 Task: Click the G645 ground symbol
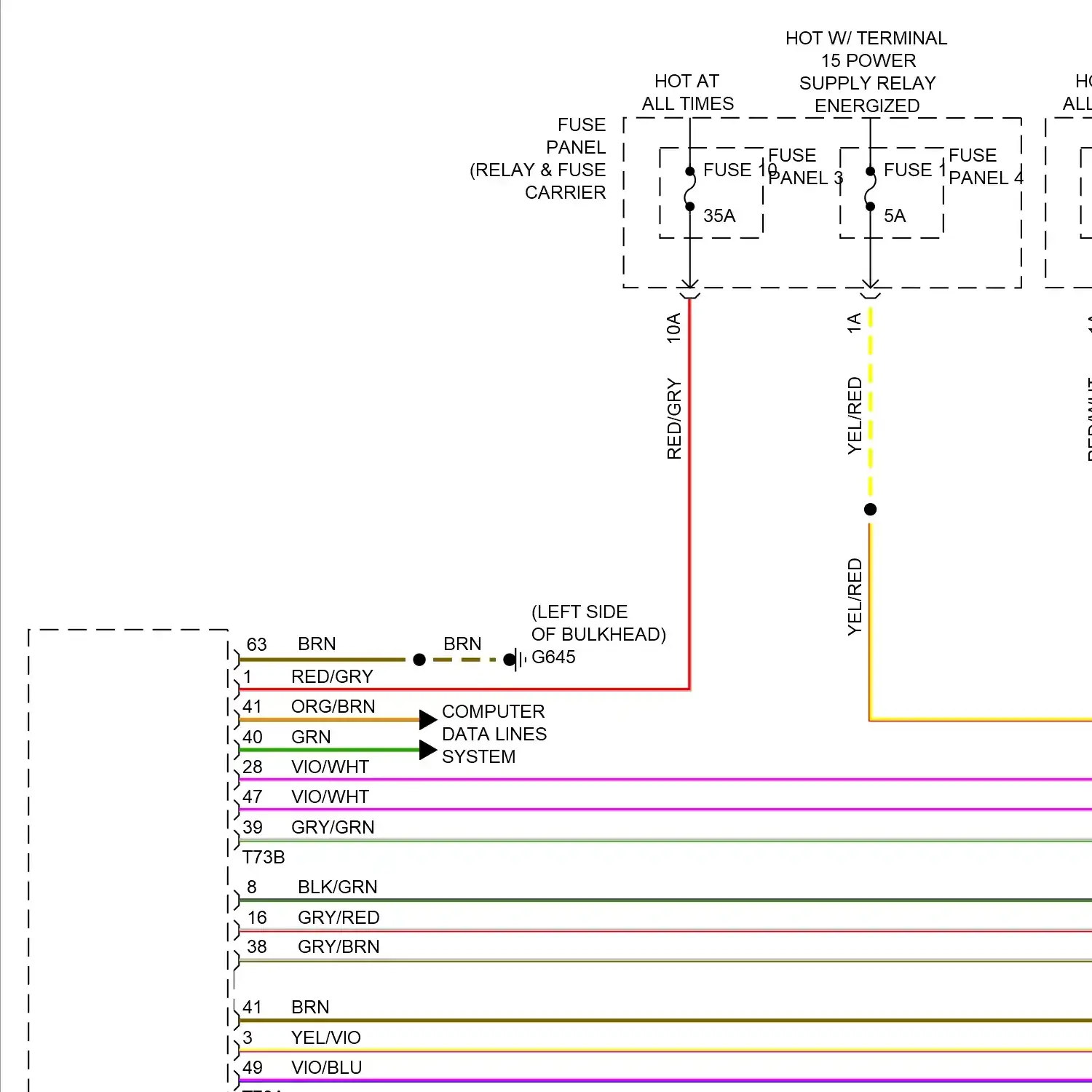[516, 660]
